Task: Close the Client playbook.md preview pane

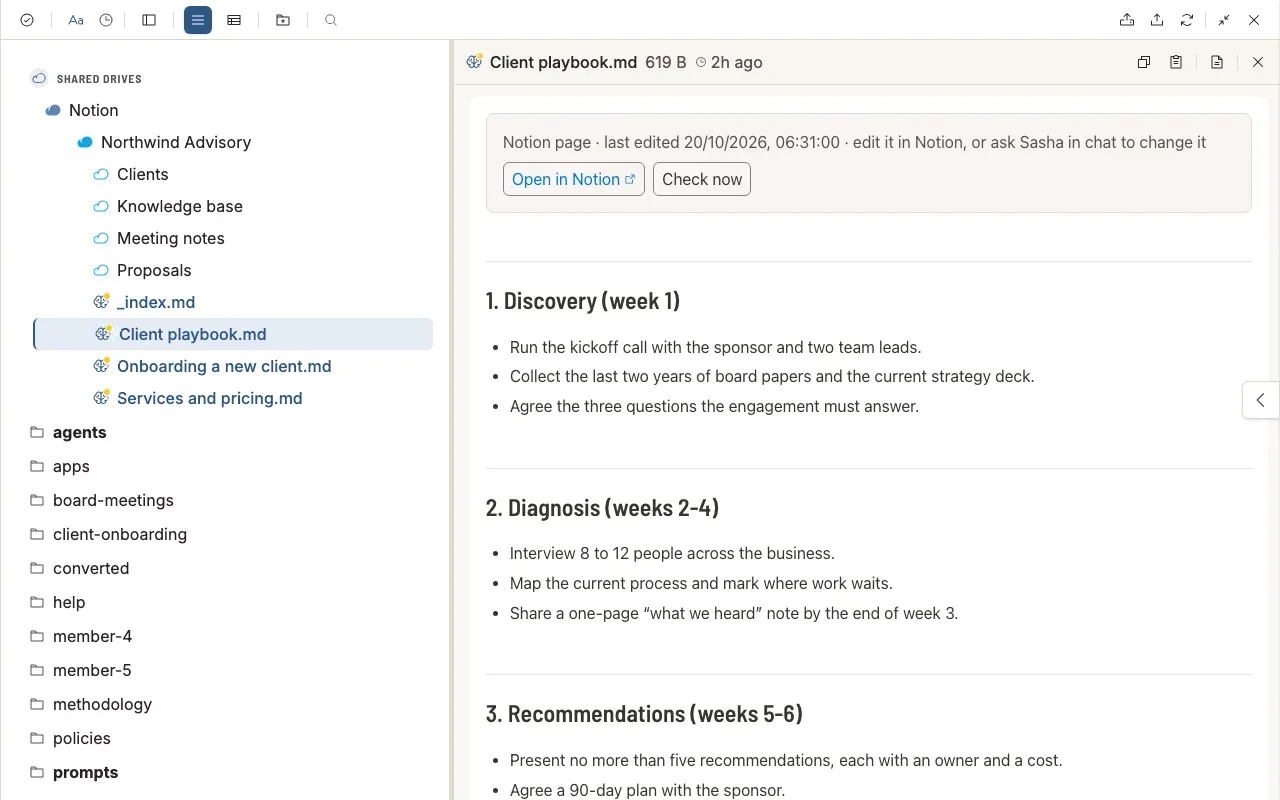Action: (1258, 62)
